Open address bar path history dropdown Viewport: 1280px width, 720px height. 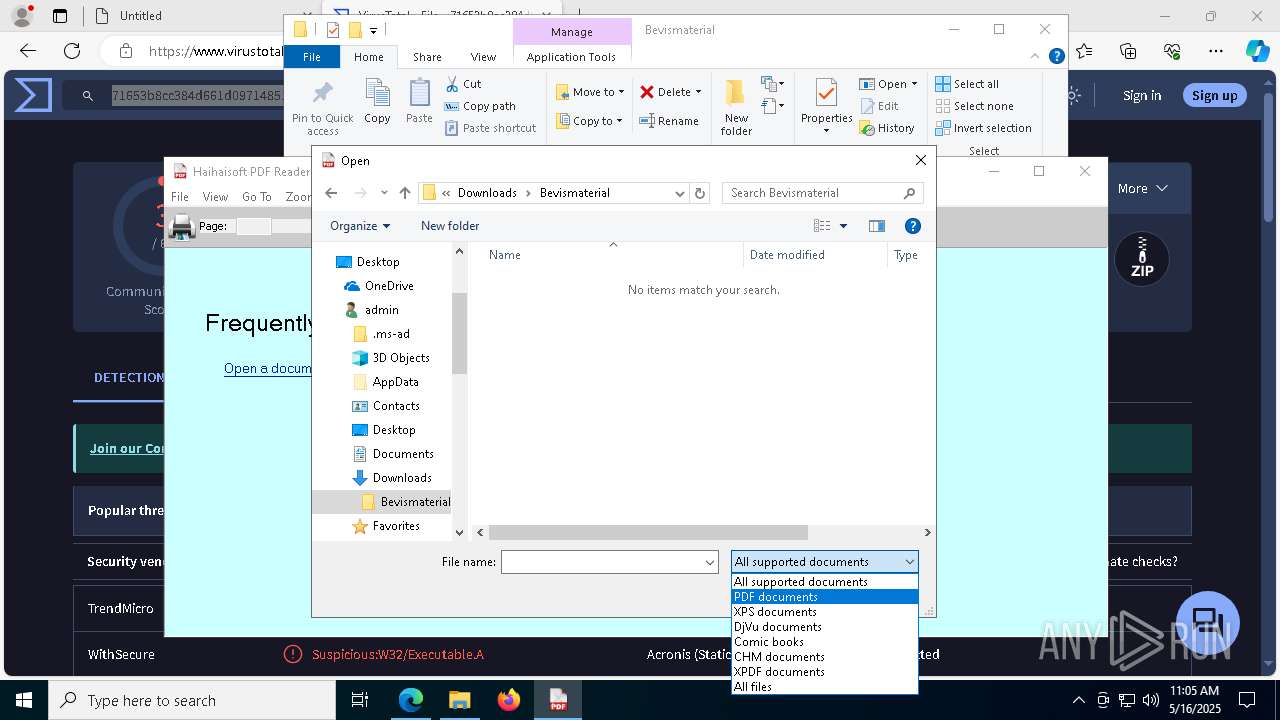tap(679, 193)
